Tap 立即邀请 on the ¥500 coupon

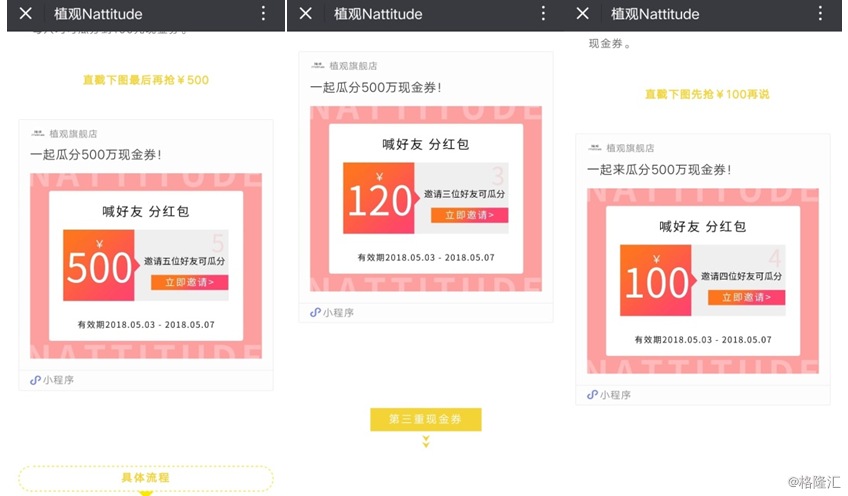189,282
